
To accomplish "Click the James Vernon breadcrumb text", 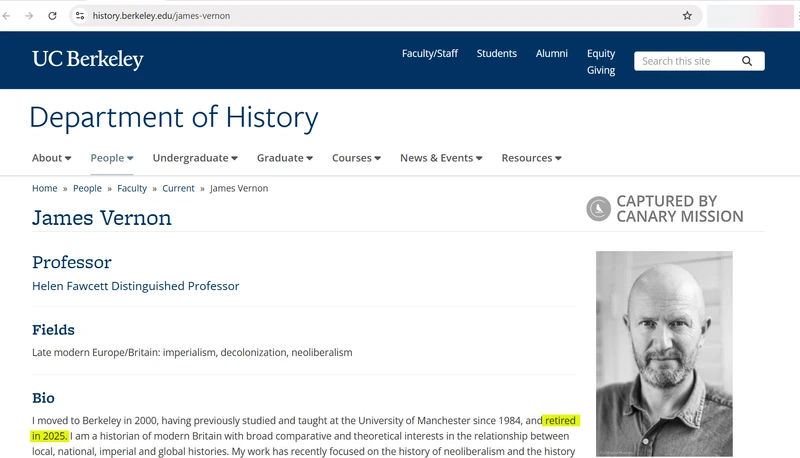I will click(x=239, y=188).
